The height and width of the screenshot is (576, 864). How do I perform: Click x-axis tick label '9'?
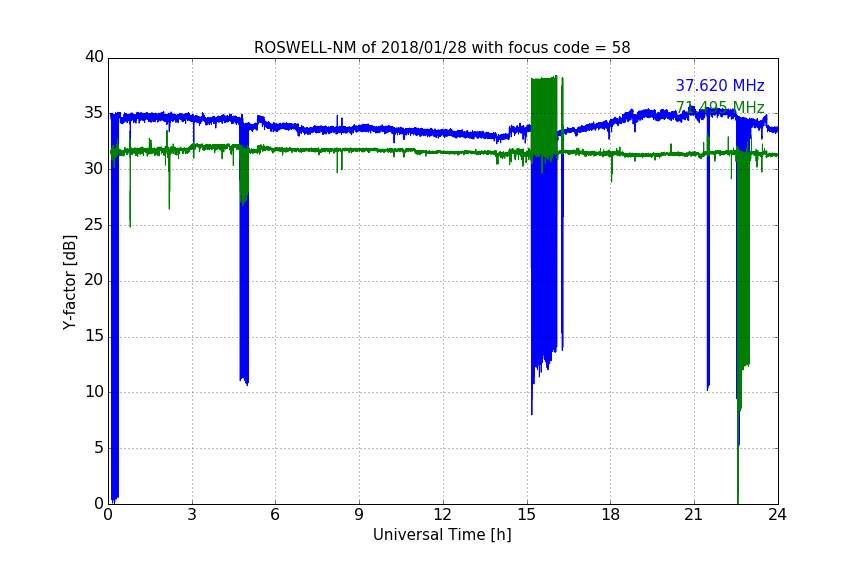click(359, 515)
